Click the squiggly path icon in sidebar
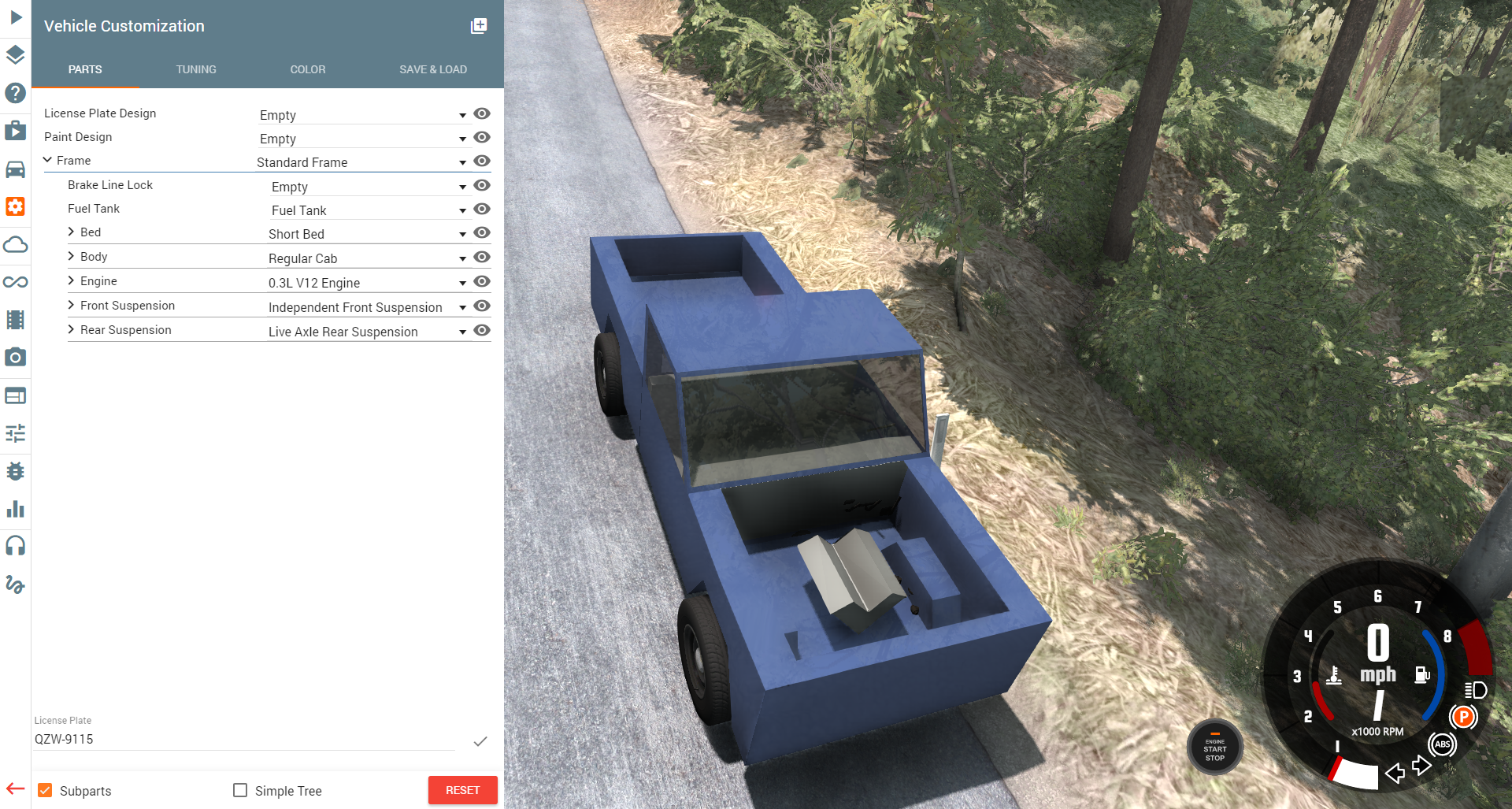1512x809 pixels. click(16, 584)
